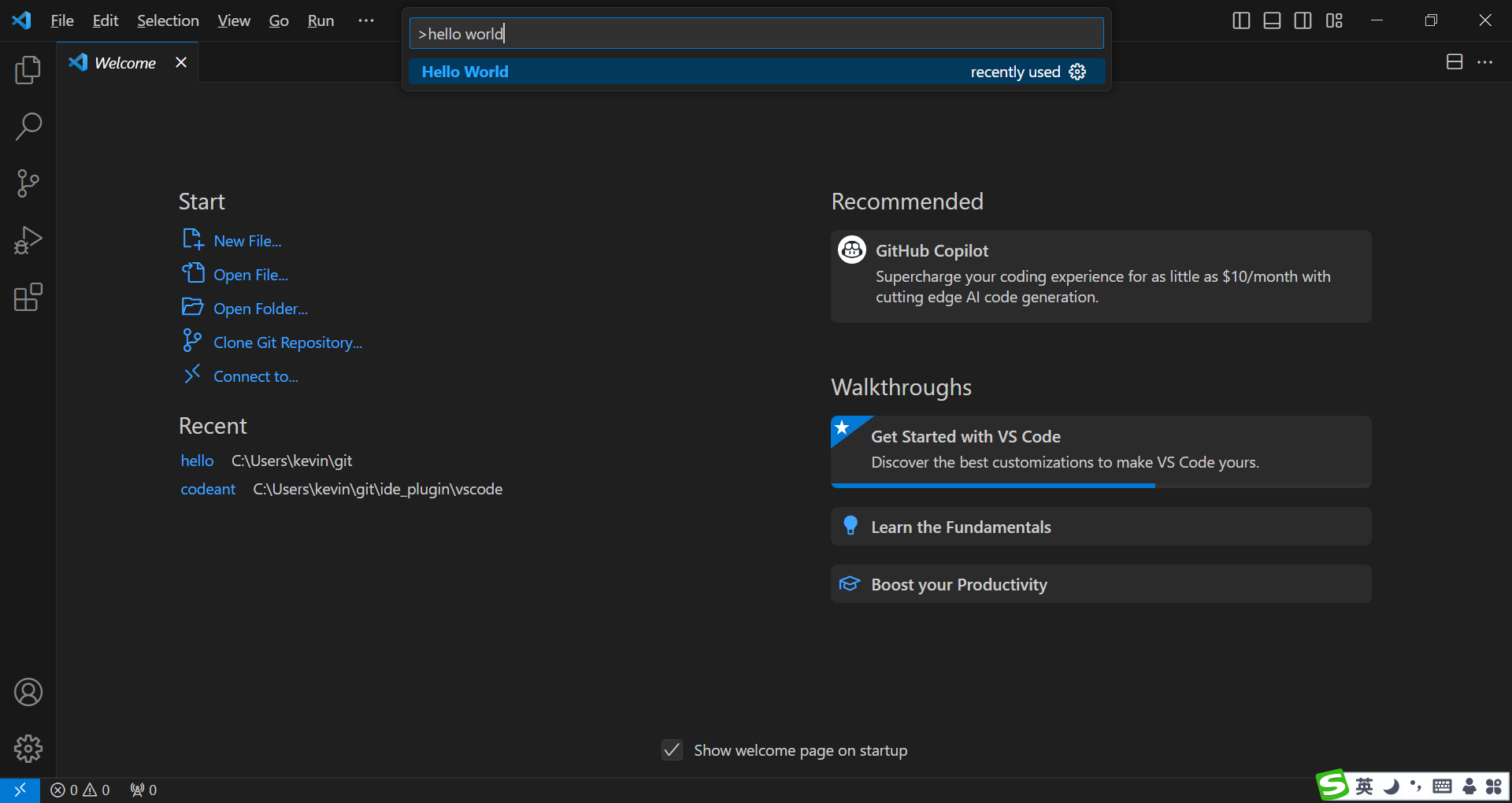Viewport: 1512px width, 803px height.
Task: Click the graduation cap icon for Boost your Productivity
Action: [x=850, y=583]
